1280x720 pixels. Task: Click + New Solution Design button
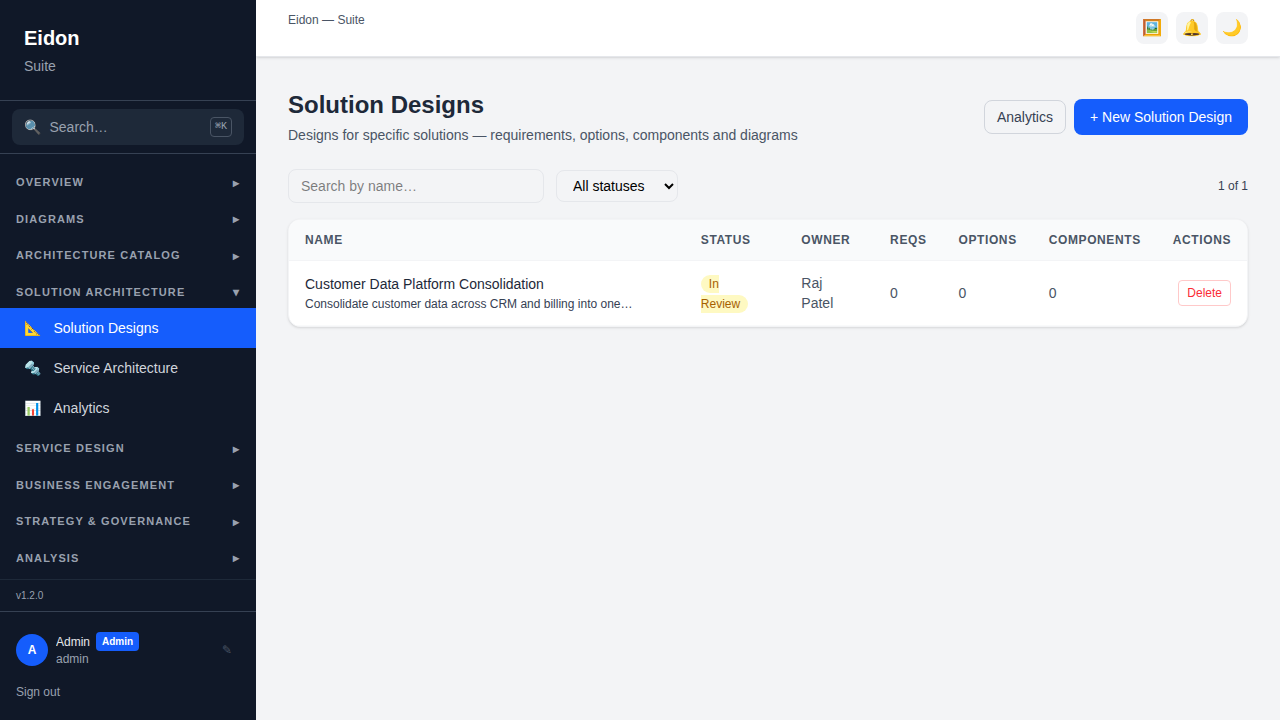click(x=1161, y=117)
